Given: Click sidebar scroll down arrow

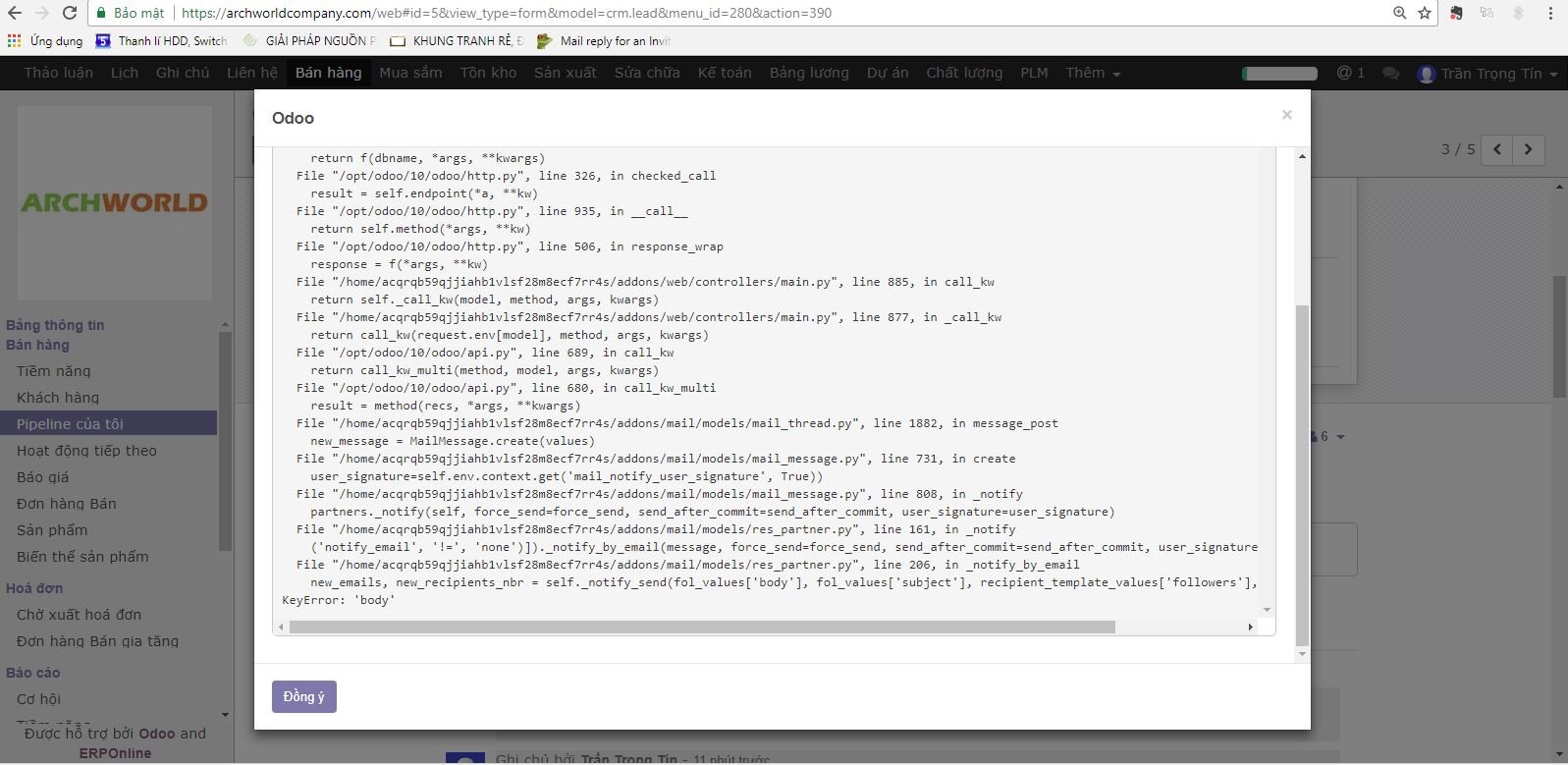Looking at the screenshot, I should point(225,715).
